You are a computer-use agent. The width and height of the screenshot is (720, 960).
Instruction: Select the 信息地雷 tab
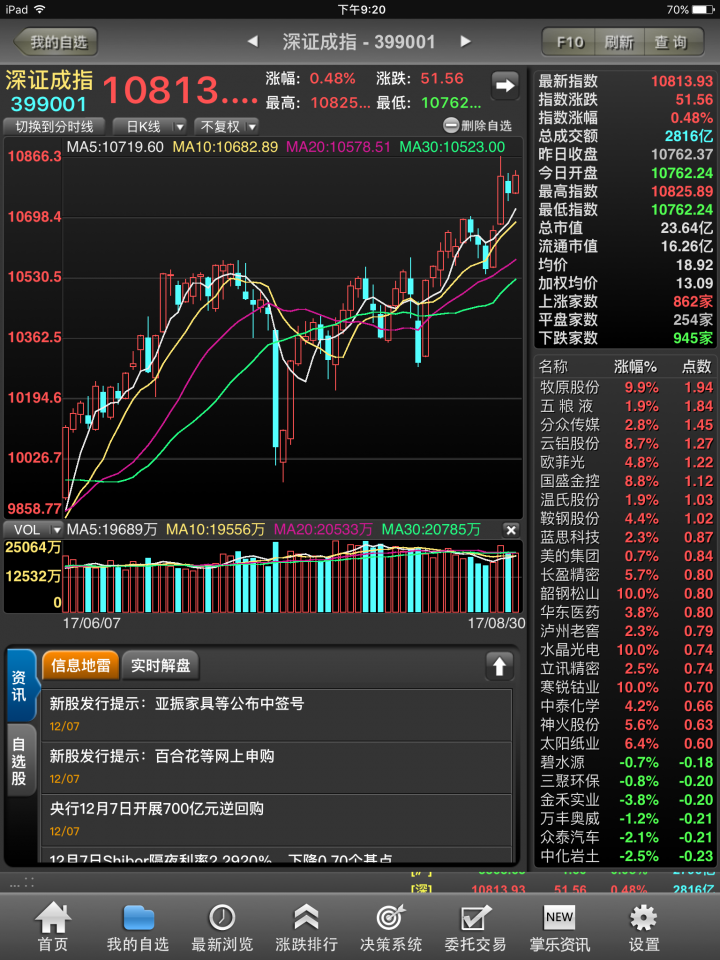(x=80, y=666)
